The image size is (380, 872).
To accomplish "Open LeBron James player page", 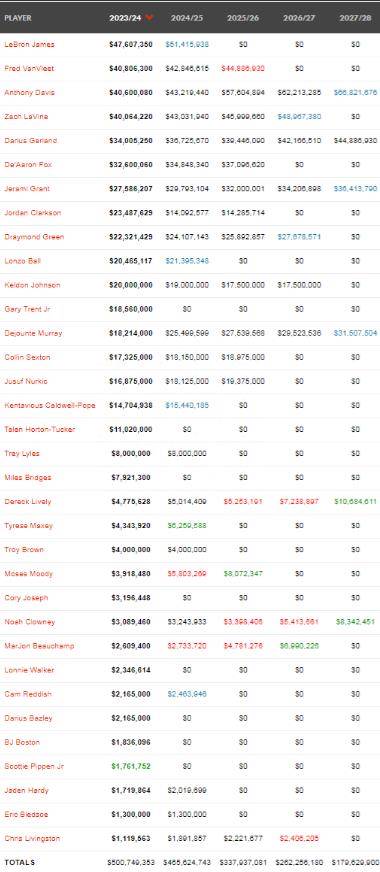I will click(29, 44).
